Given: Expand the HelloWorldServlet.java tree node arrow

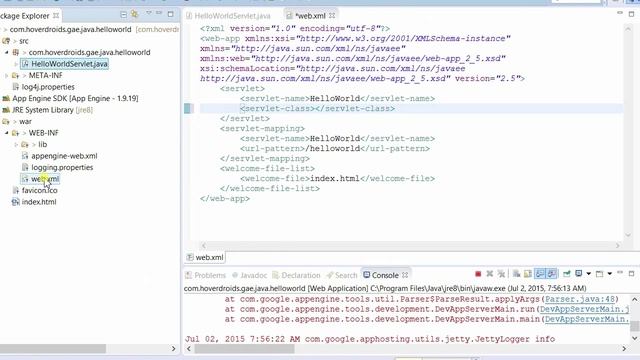Looking at the screenshot, I should click(x=16, y=64).
